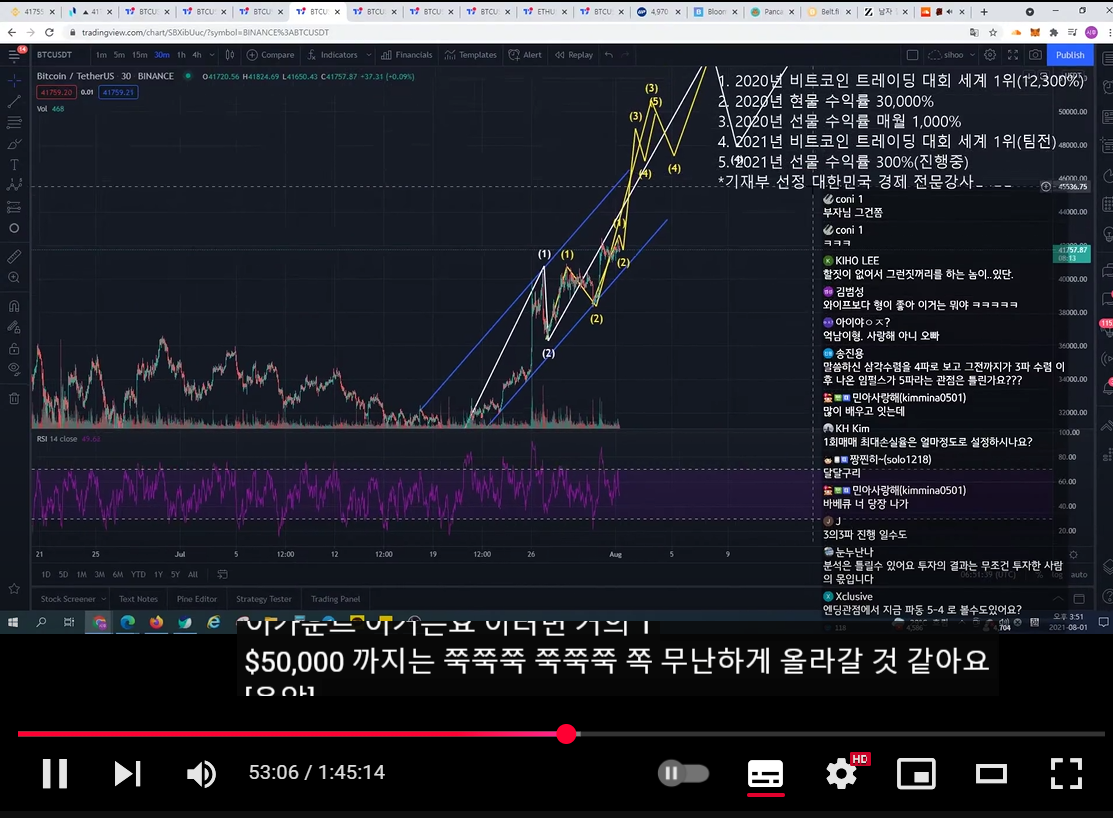Select the ruler measure tool
Viewport: 1113px width, 818px height.
pos(14,256)
